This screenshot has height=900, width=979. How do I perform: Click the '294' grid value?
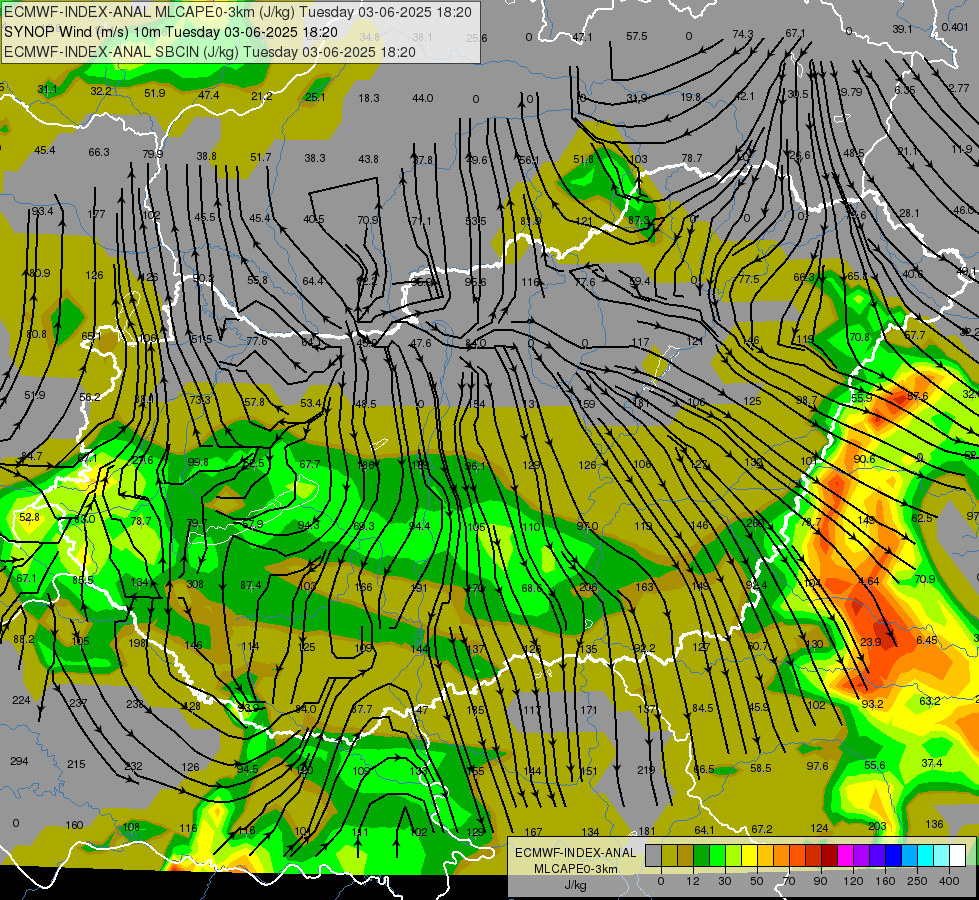tap(19, 761)
